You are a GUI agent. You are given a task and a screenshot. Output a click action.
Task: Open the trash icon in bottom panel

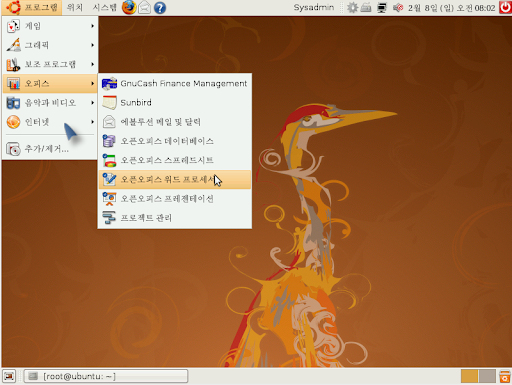(x=505, y=376)
